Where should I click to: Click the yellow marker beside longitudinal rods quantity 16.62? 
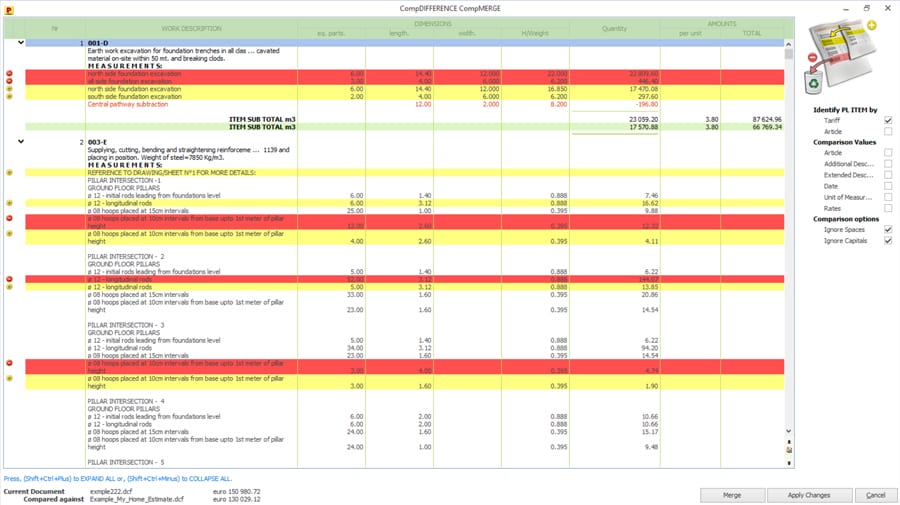pyautogui.click(x=9, y=203)
